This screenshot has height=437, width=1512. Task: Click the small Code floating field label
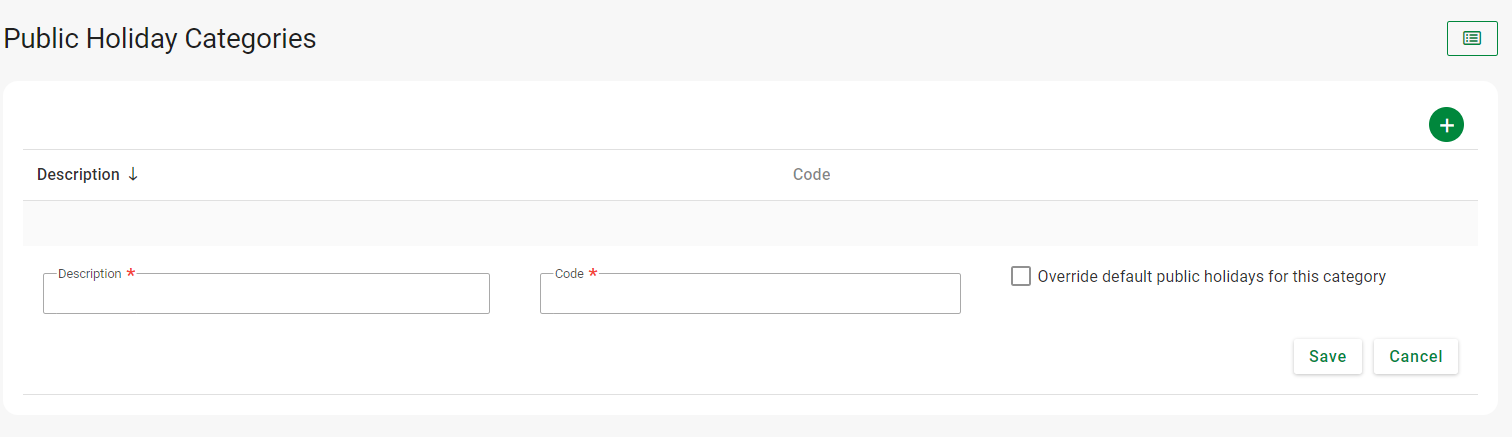(569, 273)
